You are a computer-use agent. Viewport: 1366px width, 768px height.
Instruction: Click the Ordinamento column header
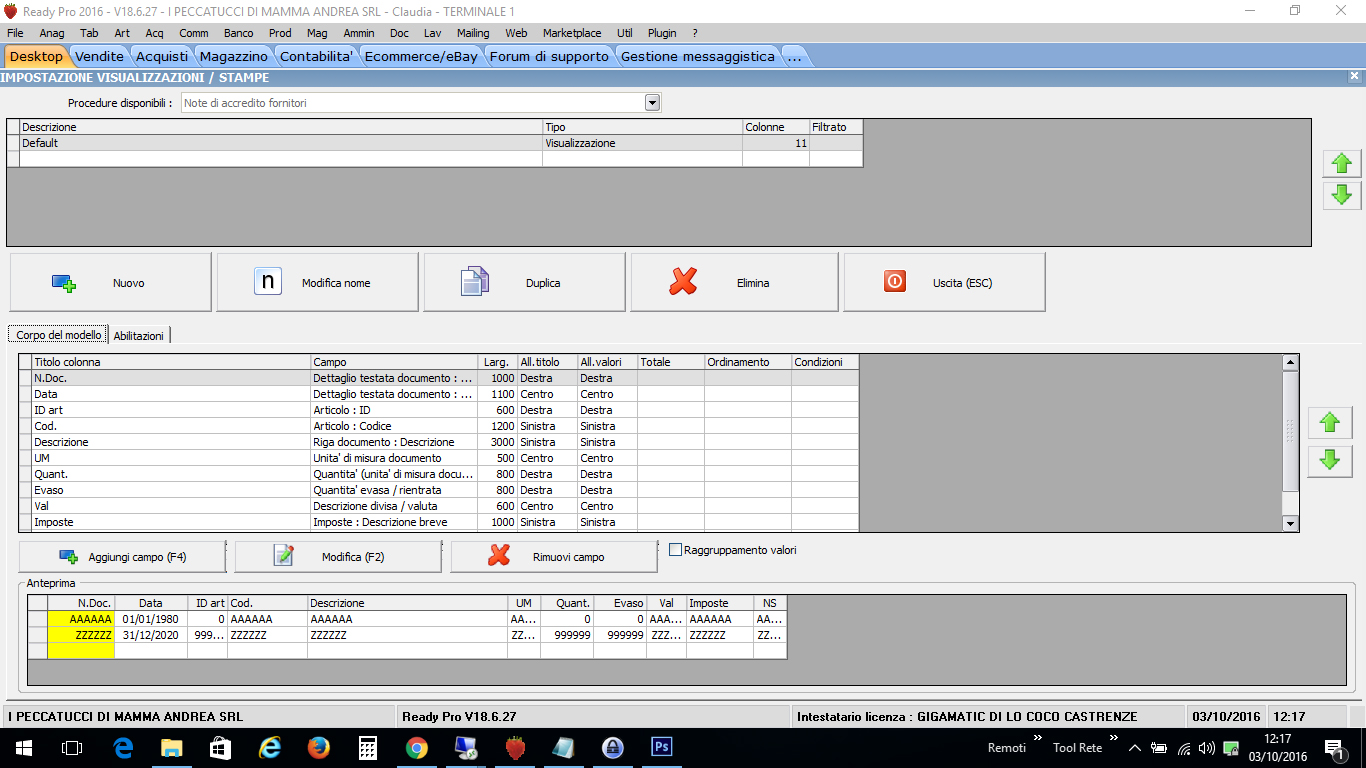pos(748,362)
